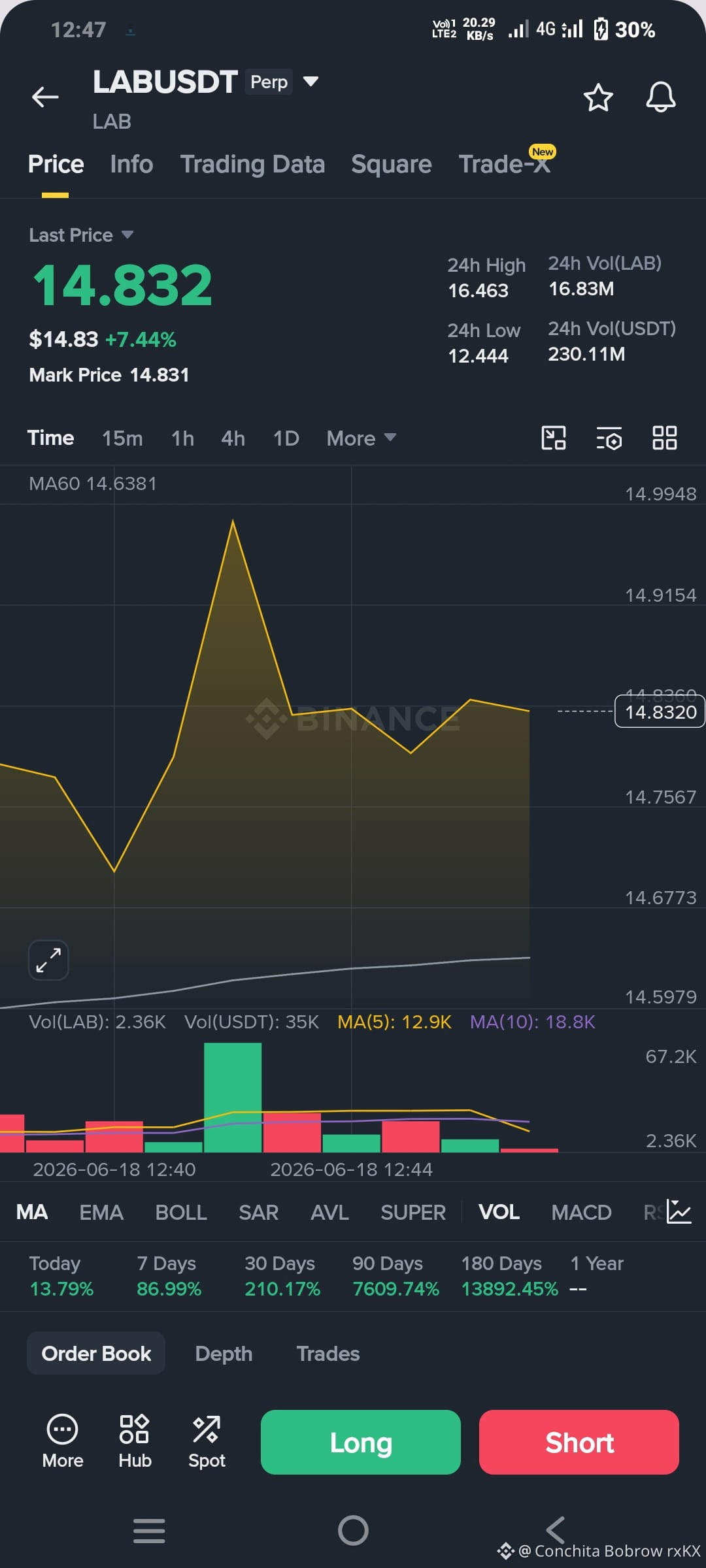
Task: Tap the Mark Price 14.831 text
Action: (109, 375)
